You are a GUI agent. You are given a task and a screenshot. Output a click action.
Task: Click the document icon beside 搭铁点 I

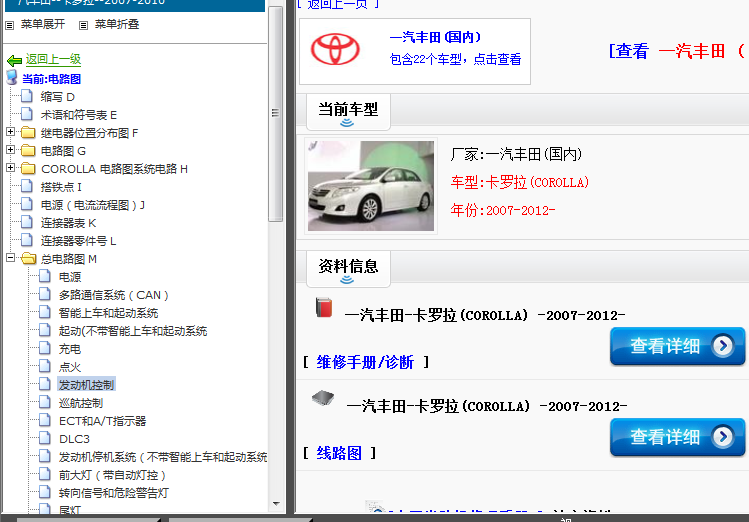(27, 186)
